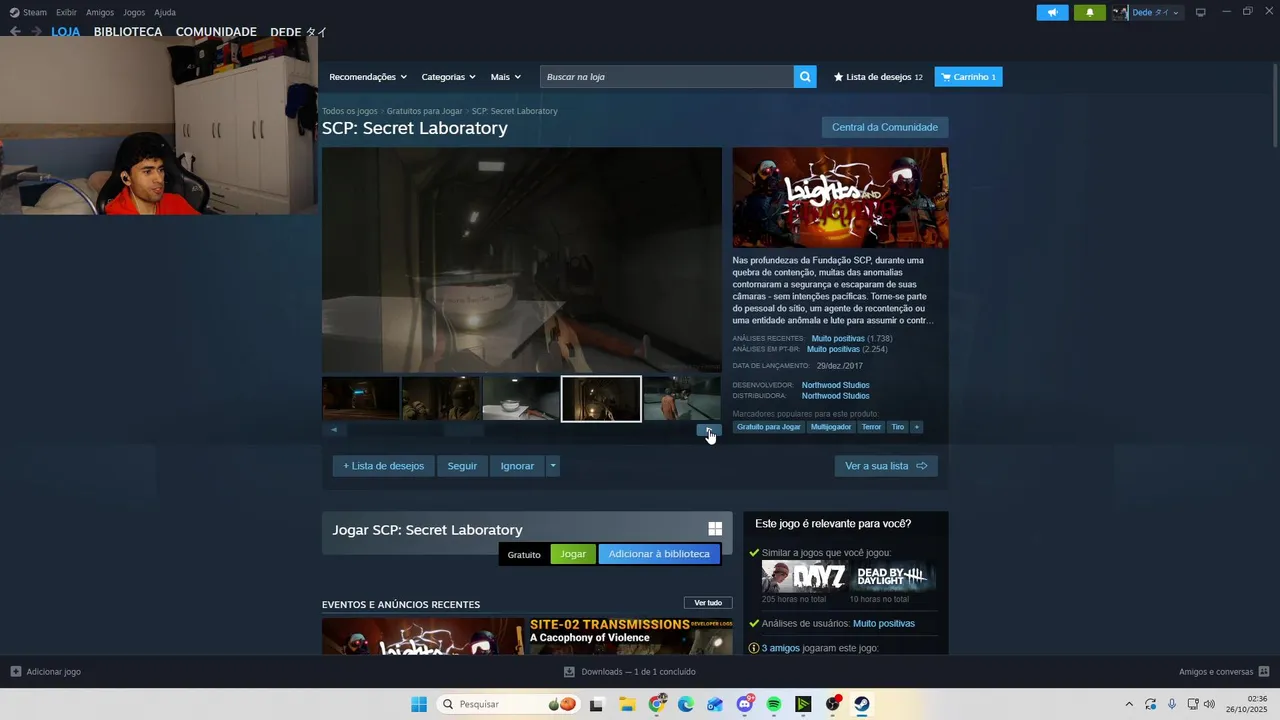This screenshot has width=1280, height=720.
Task: Open distributor Northwood Studios link
Action: [835, 396]
